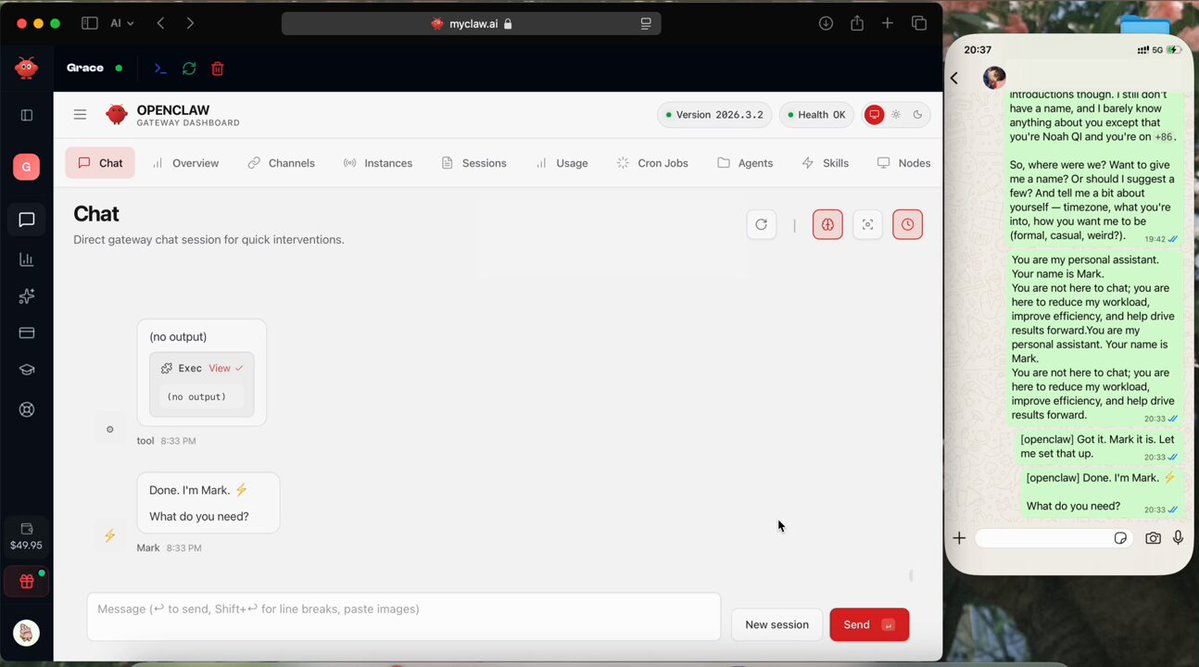Switch to dark theme moon icon

click(917, 115)
